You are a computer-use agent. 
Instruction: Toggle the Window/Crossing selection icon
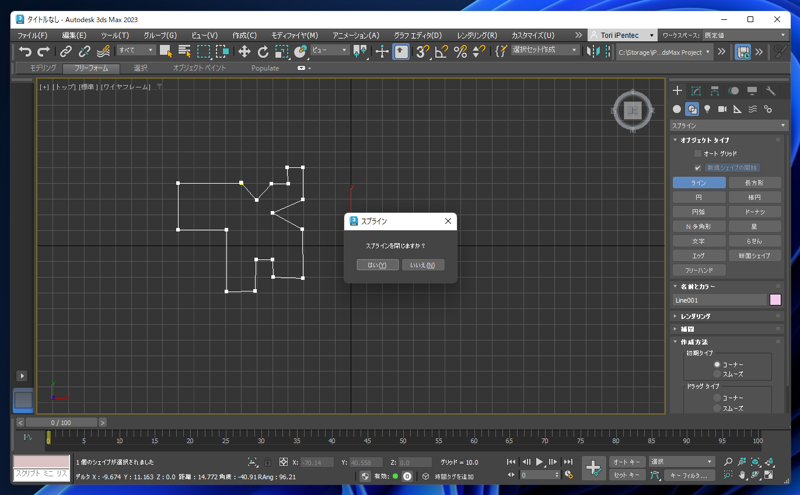(222, 52)
